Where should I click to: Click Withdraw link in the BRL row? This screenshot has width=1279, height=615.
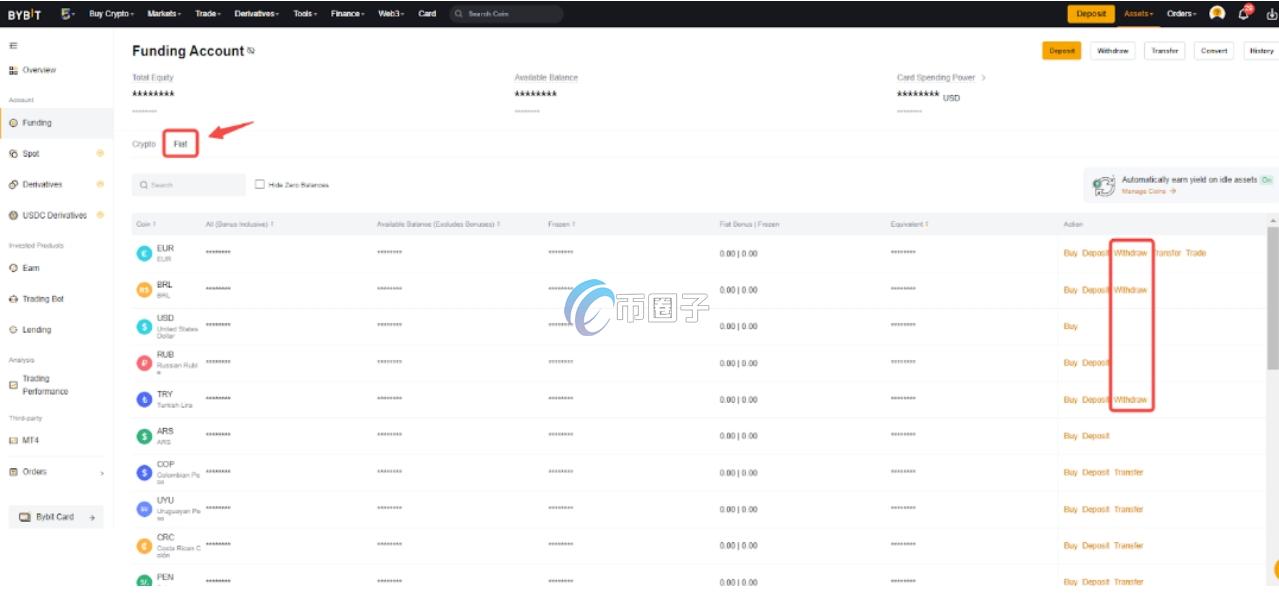(1130, 290)
